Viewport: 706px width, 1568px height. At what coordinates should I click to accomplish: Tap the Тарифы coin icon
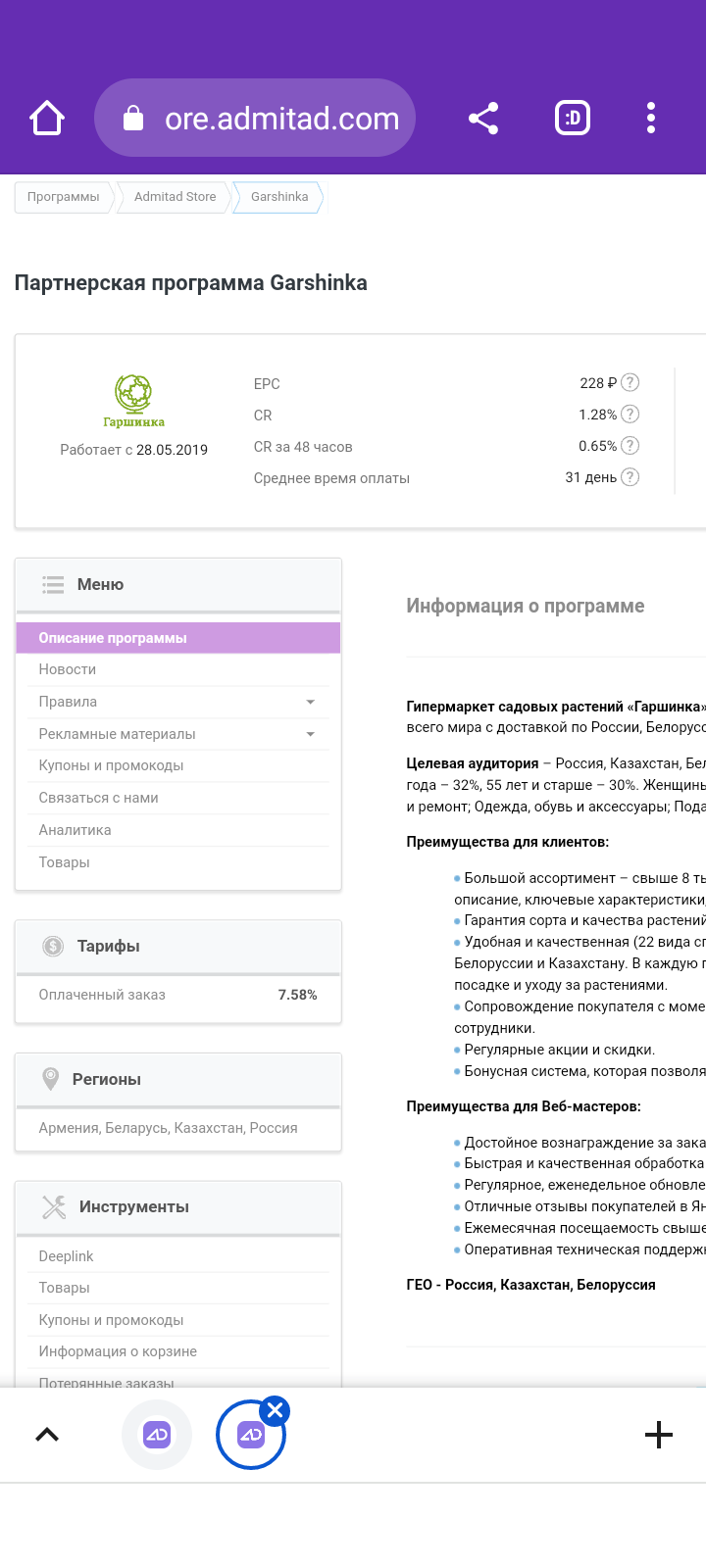pos(53,946)
